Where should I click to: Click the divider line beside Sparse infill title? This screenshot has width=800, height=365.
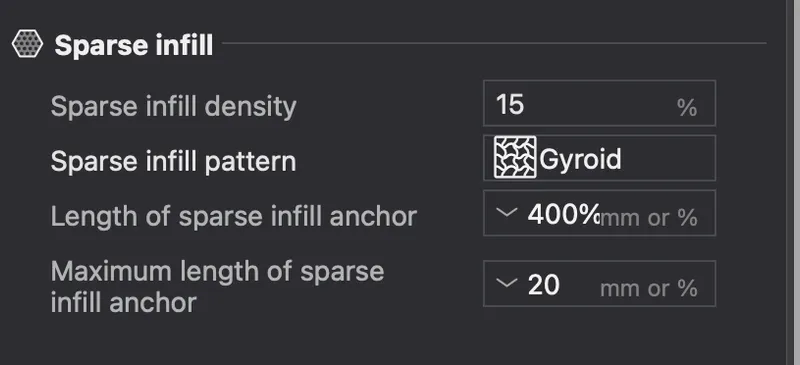coord(494,43)
